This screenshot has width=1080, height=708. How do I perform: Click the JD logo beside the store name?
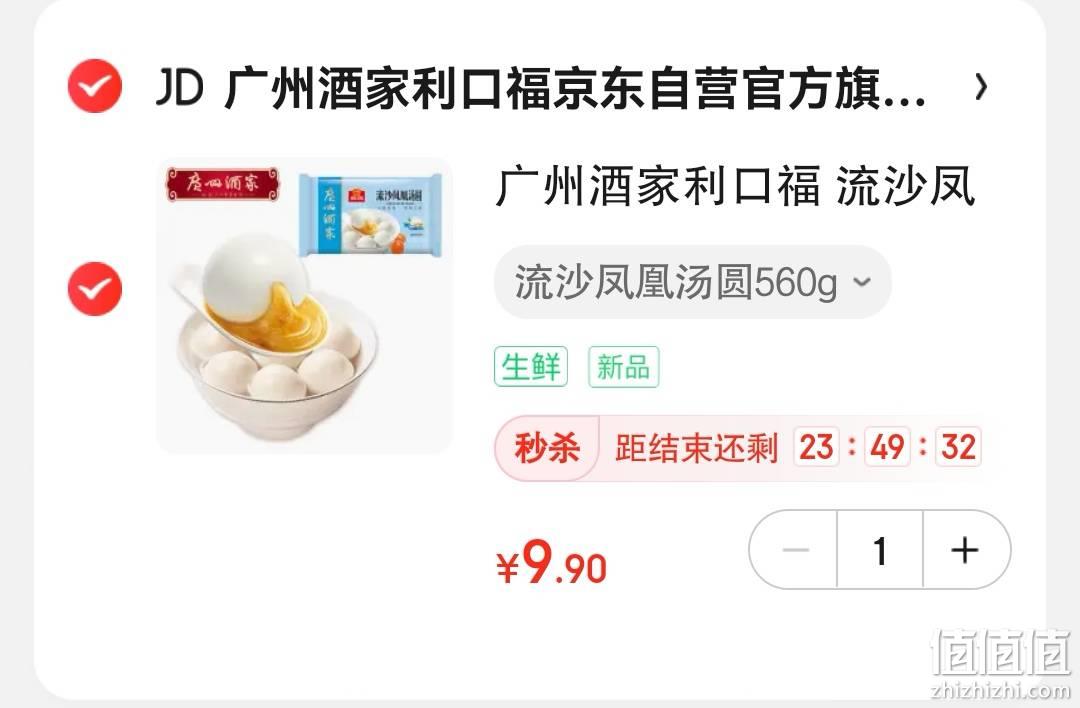(180, 87)
